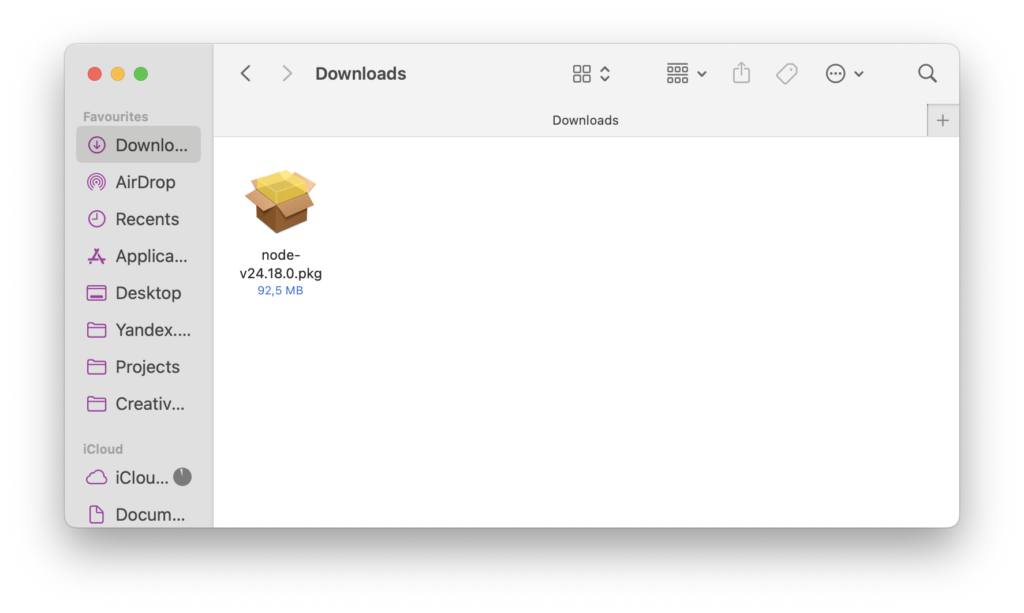
Task: Open Documents in the sidebar
Action: 138,514
